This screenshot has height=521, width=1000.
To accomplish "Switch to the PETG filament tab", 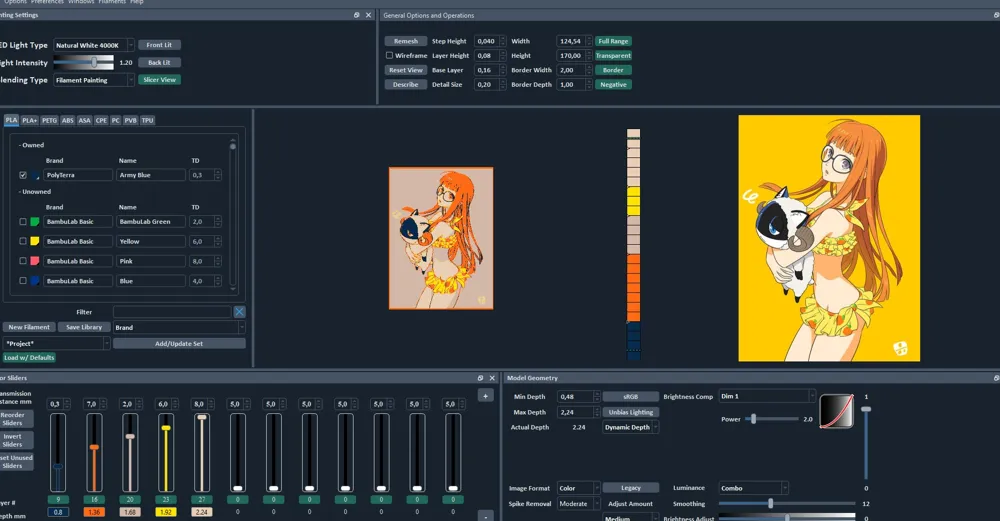I will click(x=49, y=121).
